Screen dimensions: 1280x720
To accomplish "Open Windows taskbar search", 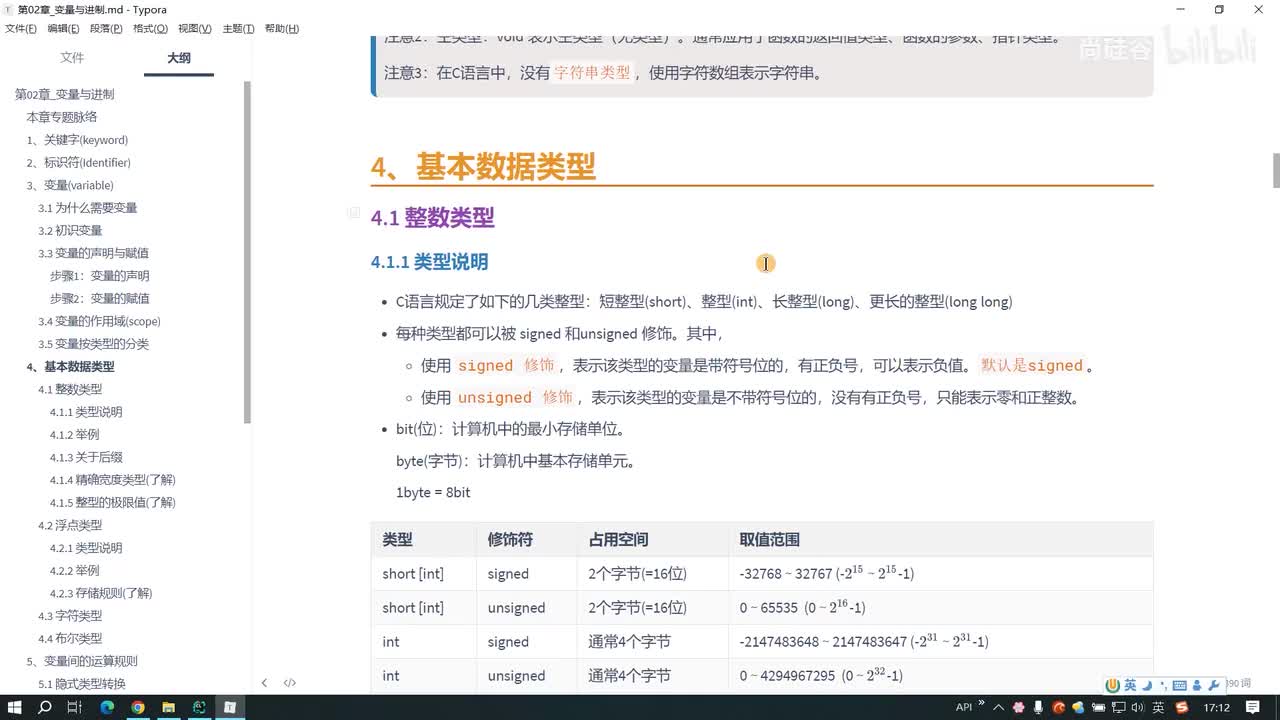I will 45,707.
